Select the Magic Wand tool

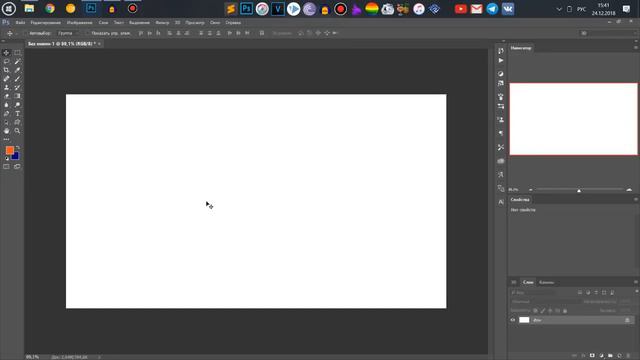pyautogui.click(x=17, y=61)
